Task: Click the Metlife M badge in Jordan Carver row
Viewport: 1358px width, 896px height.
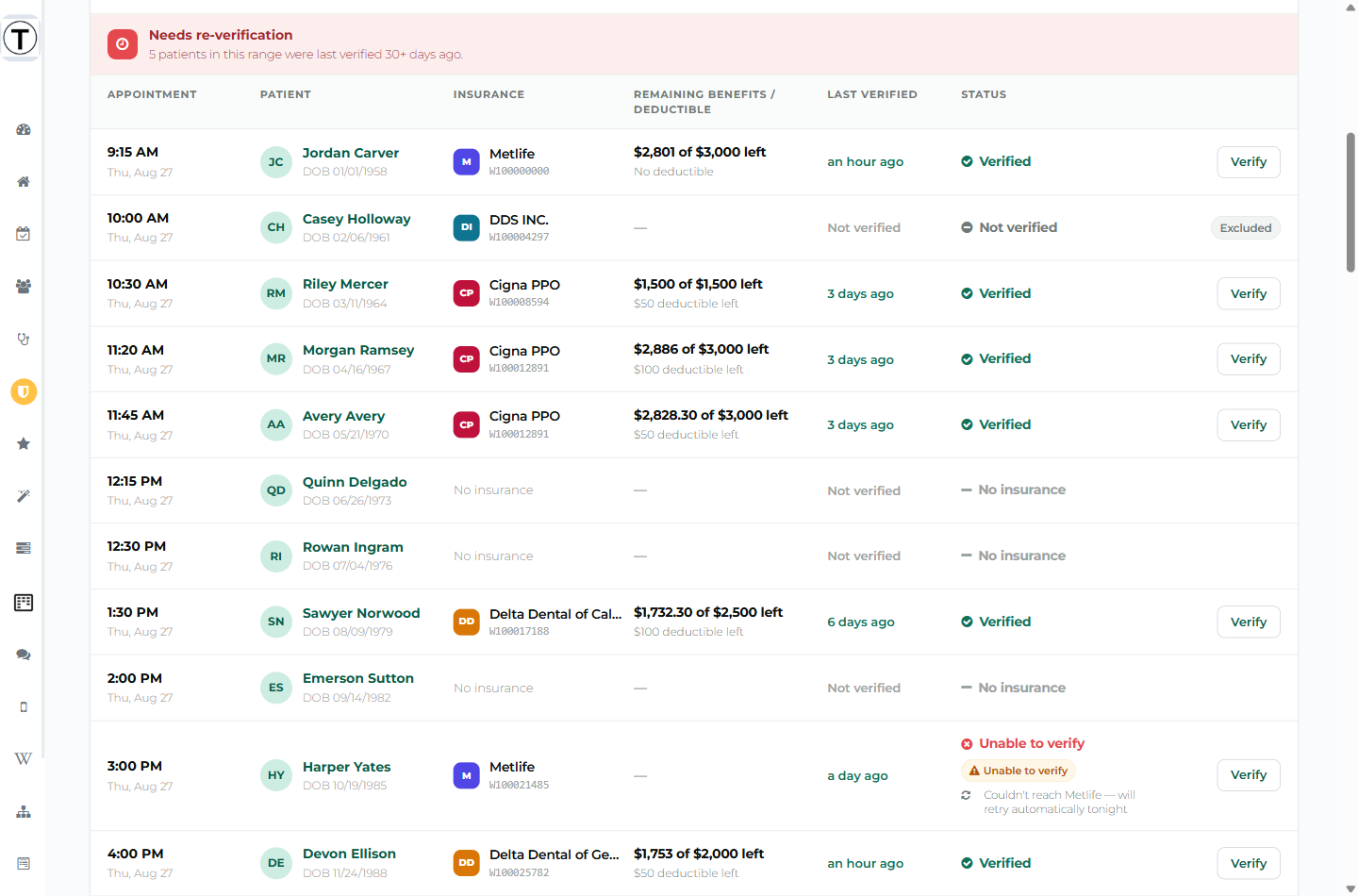Action: [467, 162]
